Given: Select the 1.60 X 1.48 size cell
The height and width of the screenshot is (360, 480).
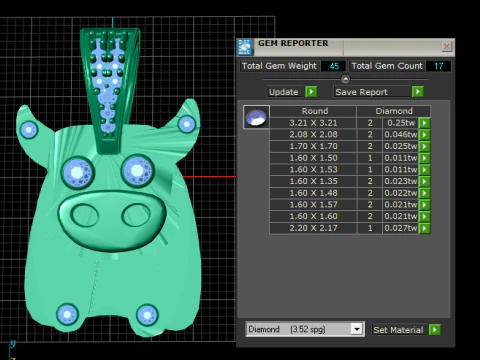Looking at the screenshot, I should tap(313, 193).
